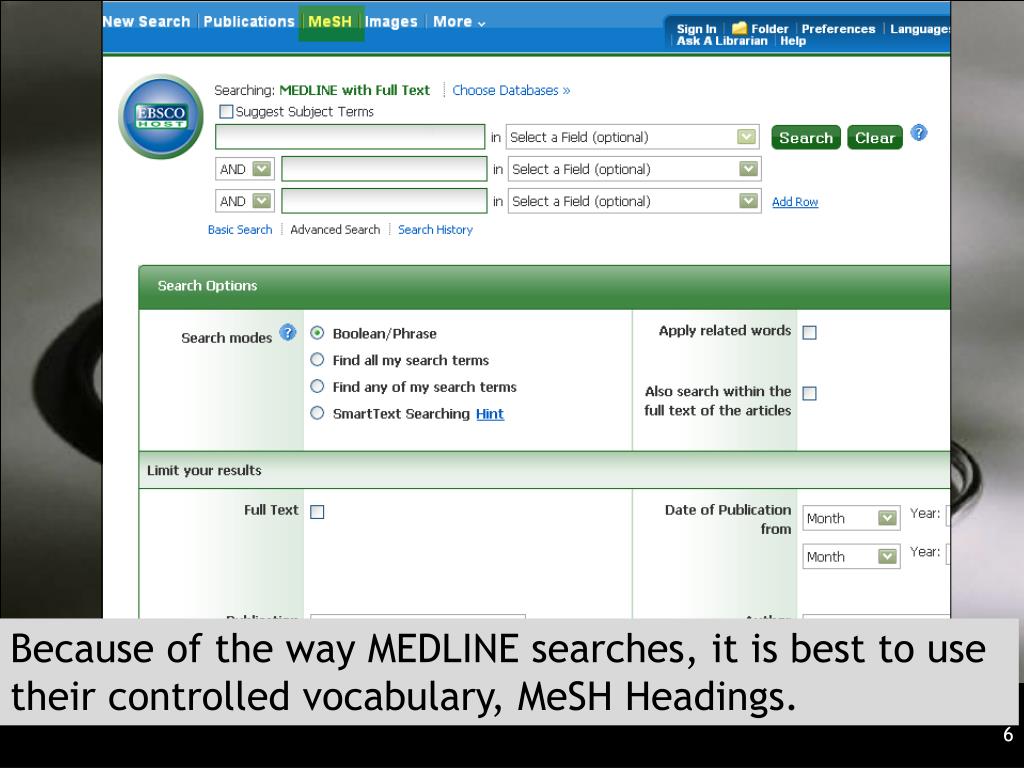Viewport: 1024px width, 768px height.
Task: Open the second Month dropdown
Action: pyautogui.click(x=852, y=557)
